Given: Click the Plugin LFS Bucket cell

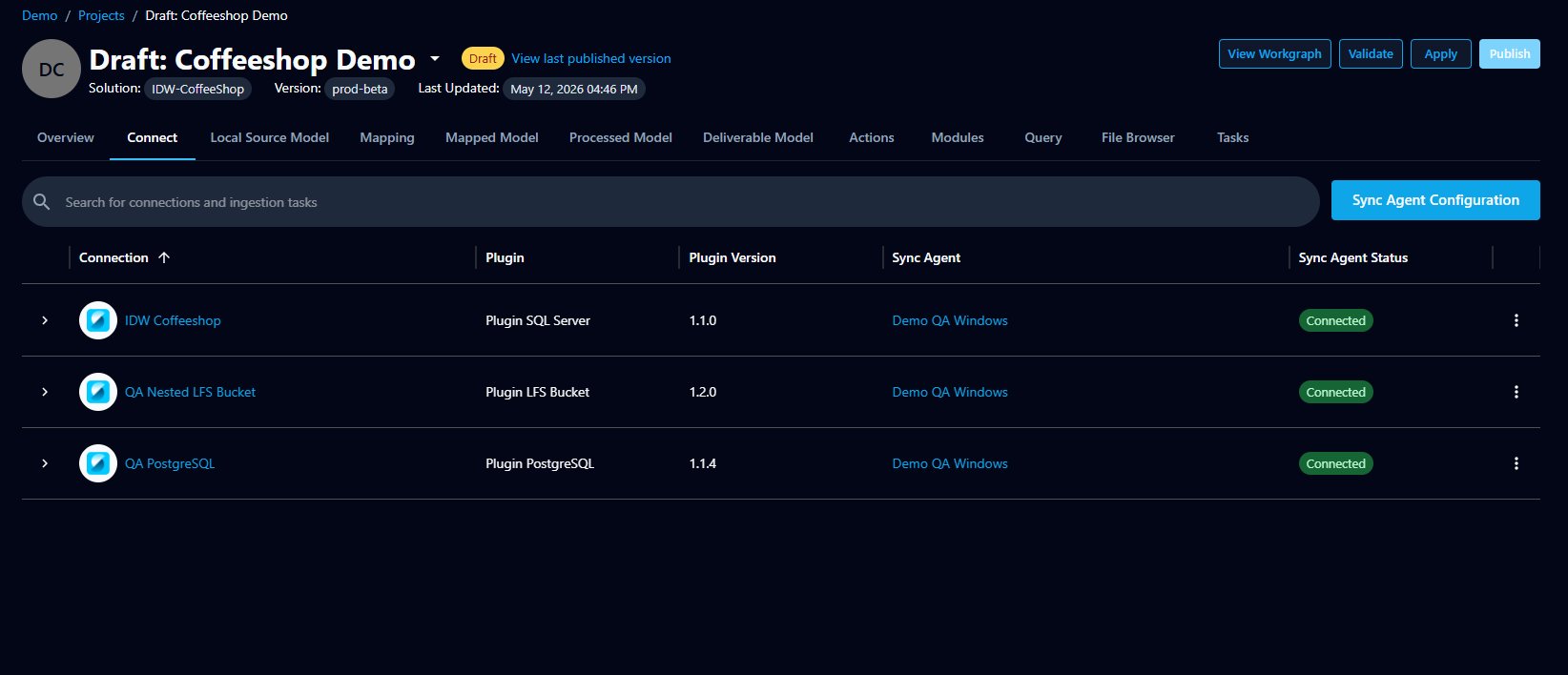Looking at the screenshot, I should pyautogui.click(x=537, y=392).
